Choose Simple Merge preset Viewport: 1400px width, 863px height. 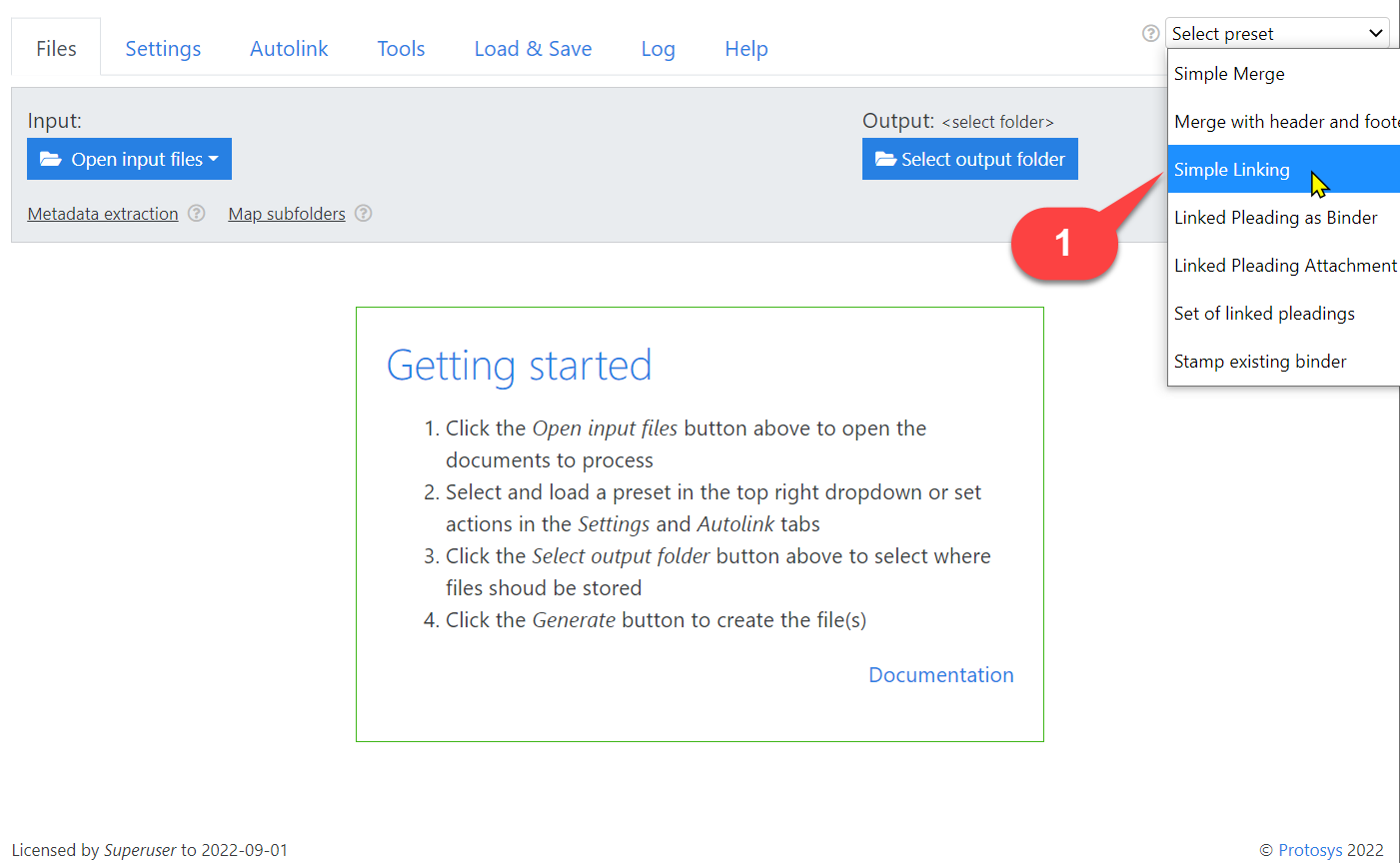pyautogui.click(x=1229, y=74)
